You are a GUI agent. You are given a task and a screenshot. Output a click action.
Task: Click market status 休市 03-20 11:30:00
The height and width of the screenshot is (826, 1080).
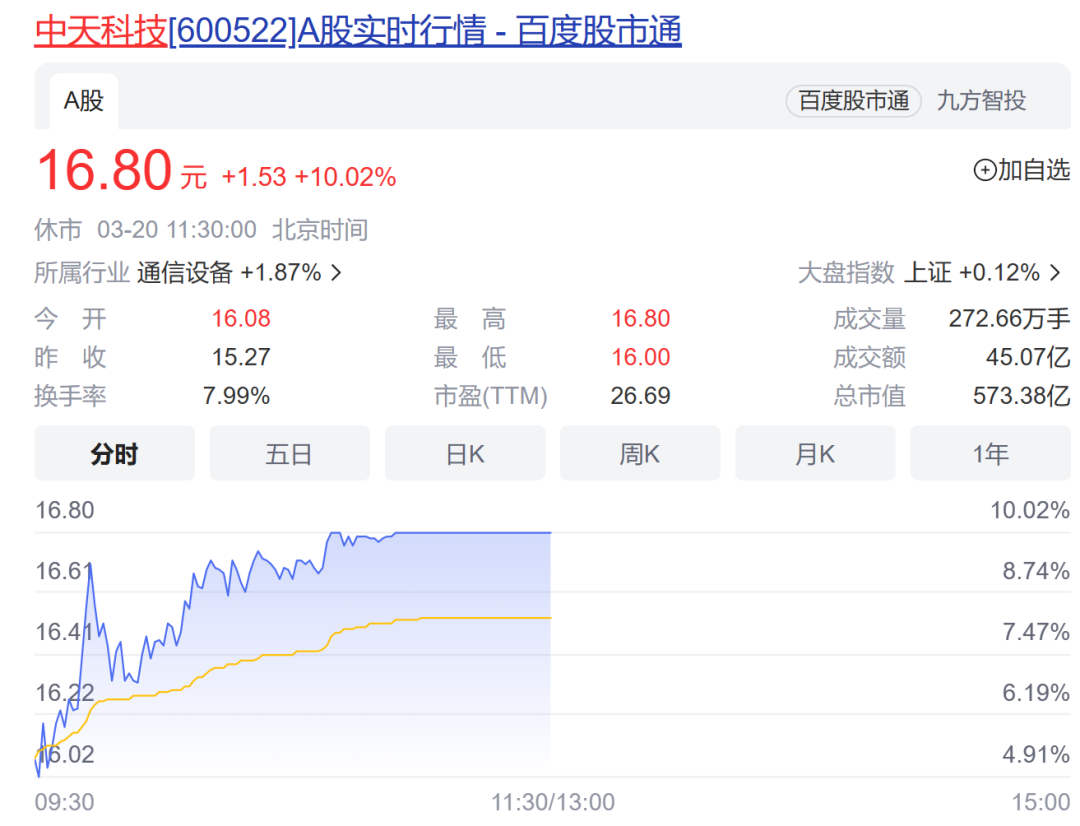[x=145, y=229]
